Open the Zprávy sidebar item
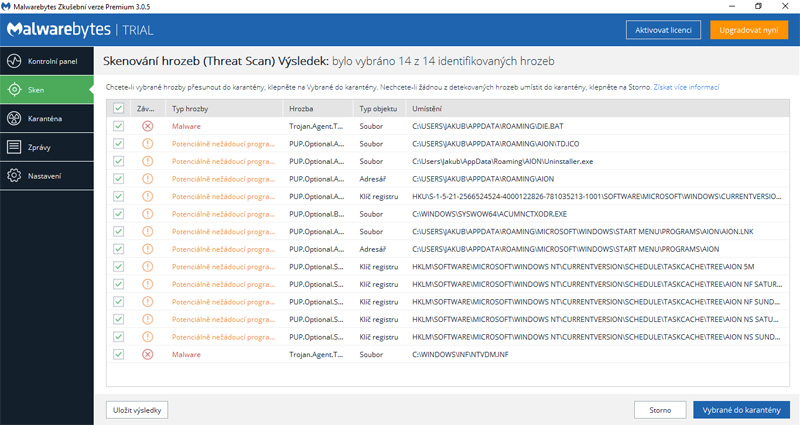 (x=47, y=147)
